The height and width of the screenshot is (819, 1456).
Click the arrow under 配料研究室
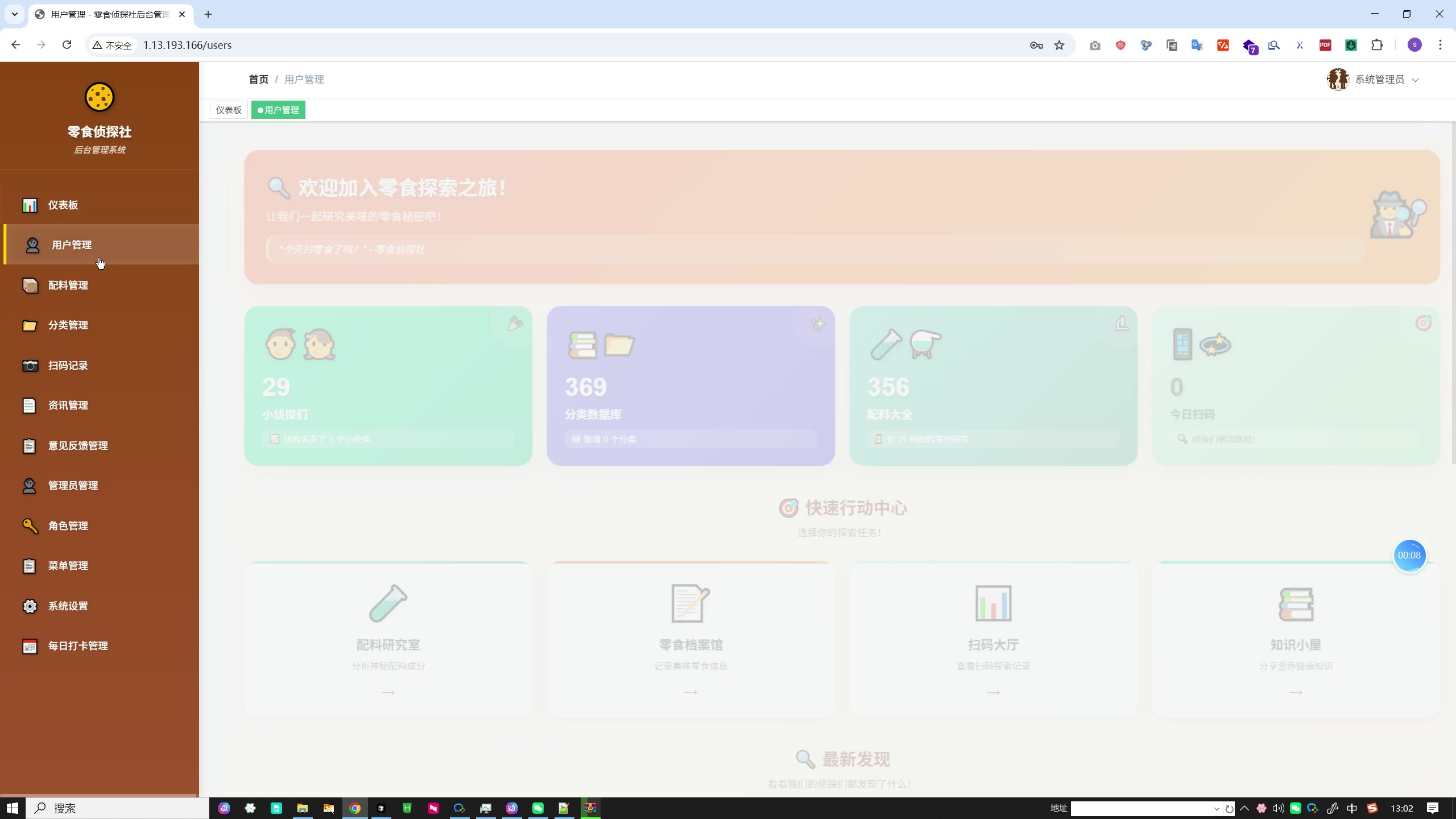click(388, 692)
